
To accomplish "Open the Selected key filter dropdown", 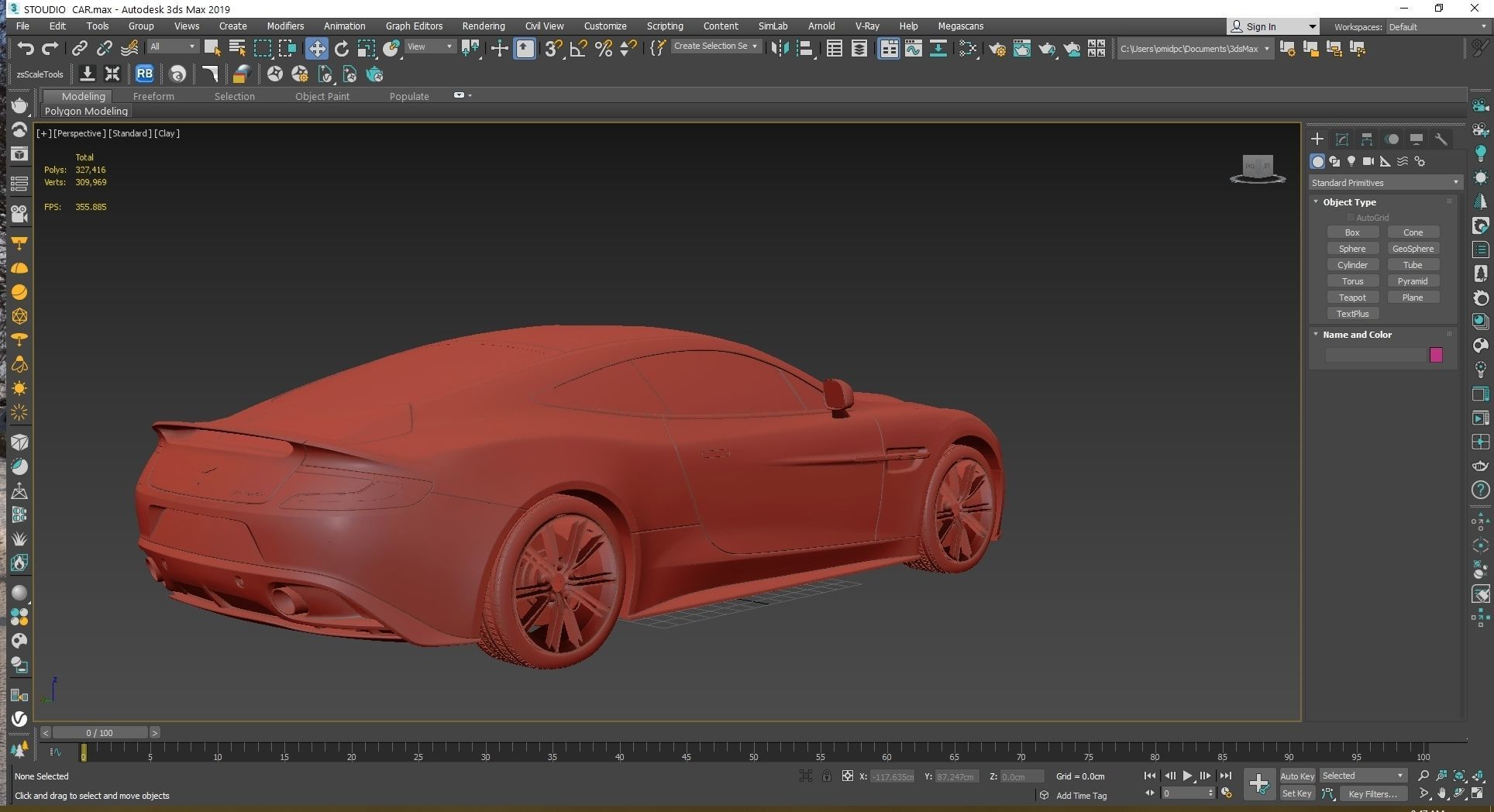I will coord(1363,776).
